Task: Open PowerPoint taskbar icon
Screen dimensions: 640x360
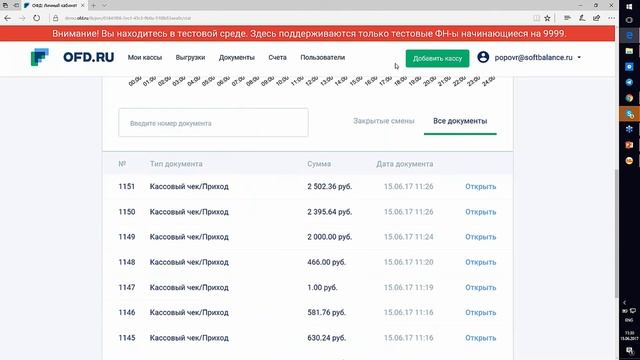Action: [x=629, y=145]
